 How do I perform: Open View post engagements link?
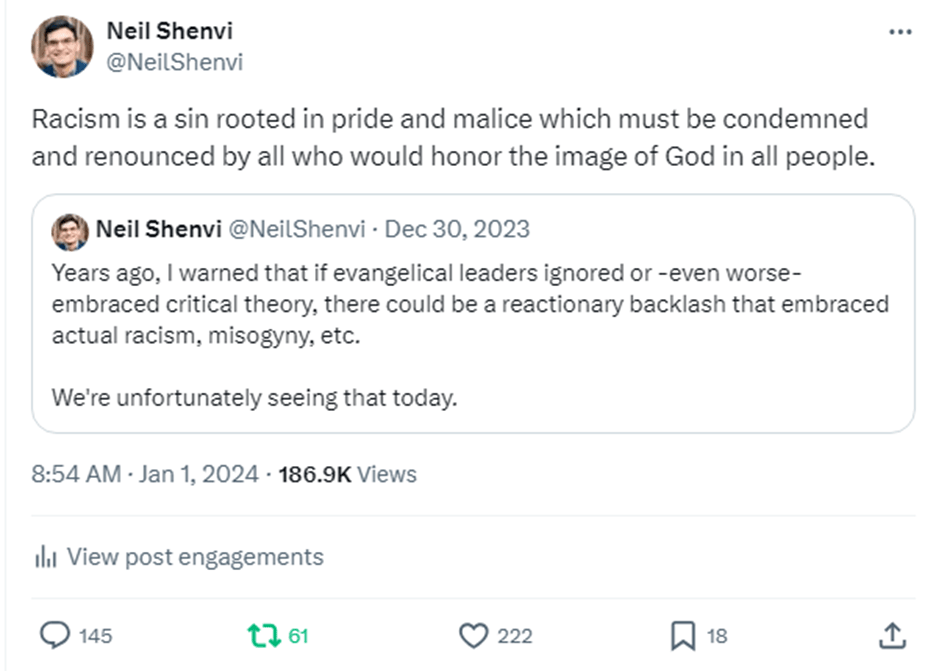[x=195, y=557]
